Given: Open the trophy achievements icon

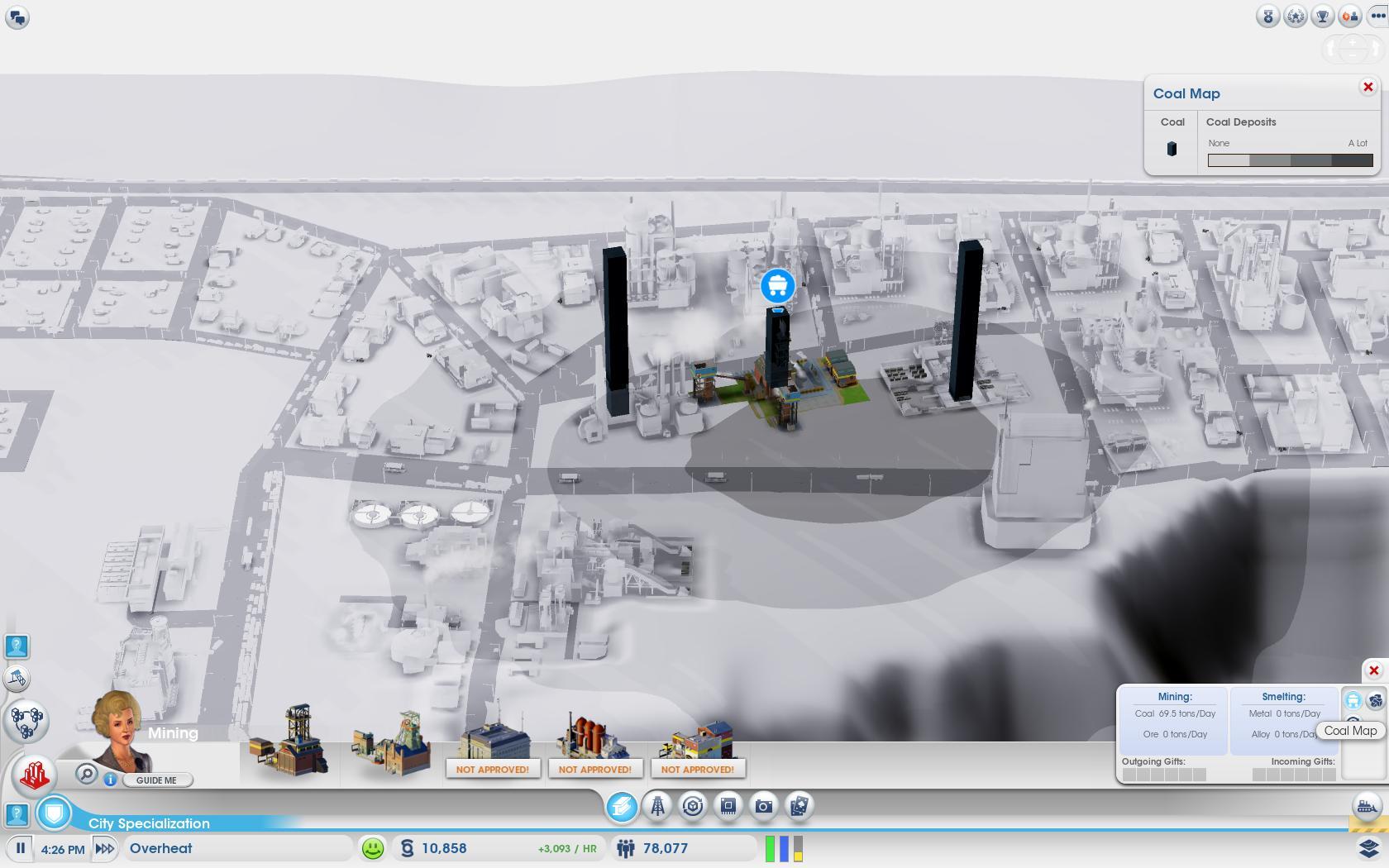Looking at the screenshot, I should click(1322, 17).
